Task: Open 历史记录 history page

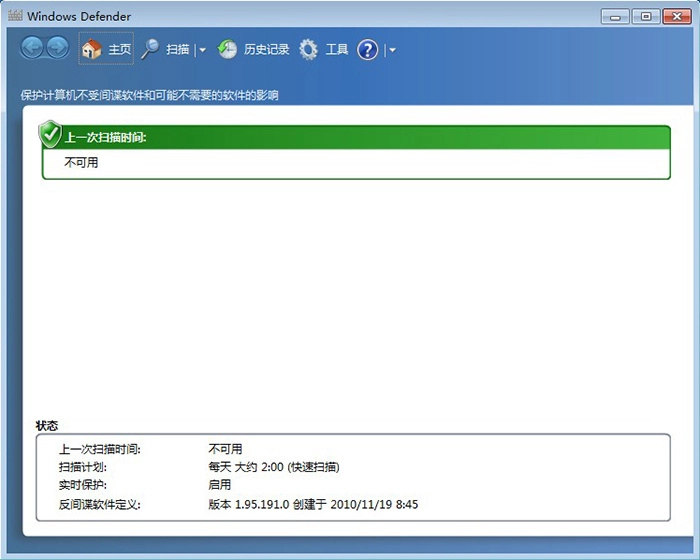Action: 267,49
